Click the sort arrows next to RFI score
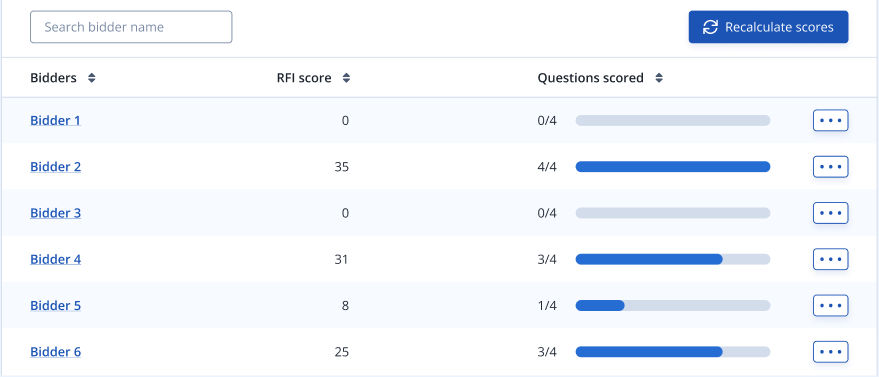Screen dimensions: 879x377 346,78
